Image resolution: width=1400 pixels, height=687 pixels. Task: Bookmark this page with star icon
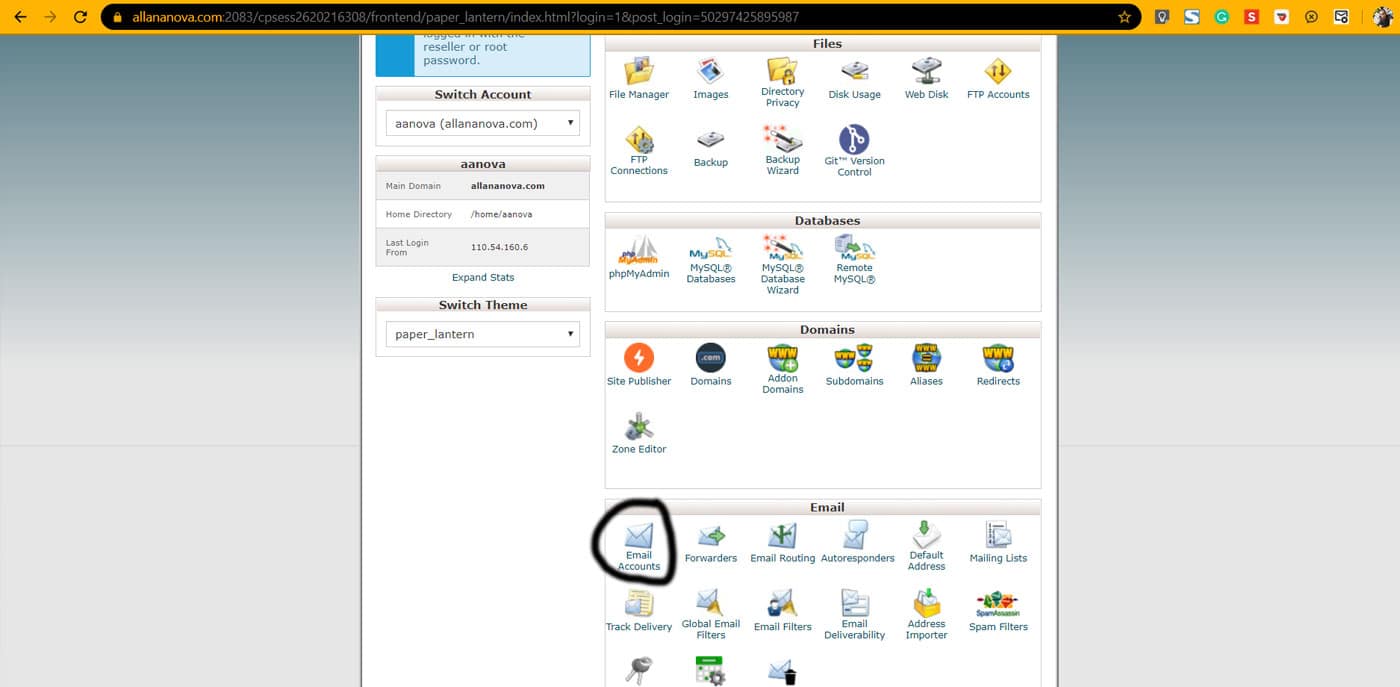(1124, 17)
